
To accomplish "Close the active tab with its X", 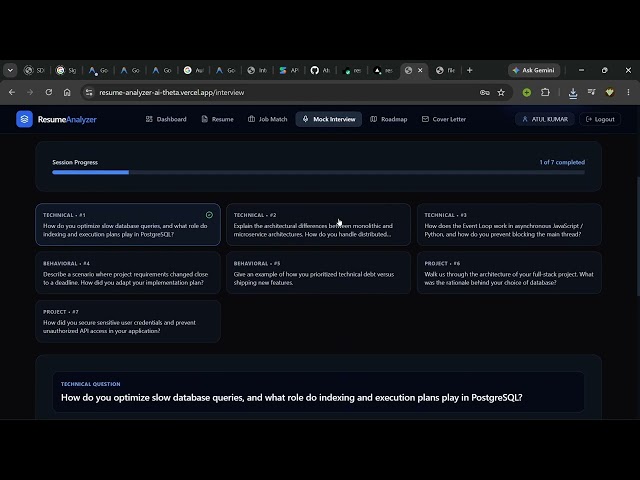I will (420, 70).
